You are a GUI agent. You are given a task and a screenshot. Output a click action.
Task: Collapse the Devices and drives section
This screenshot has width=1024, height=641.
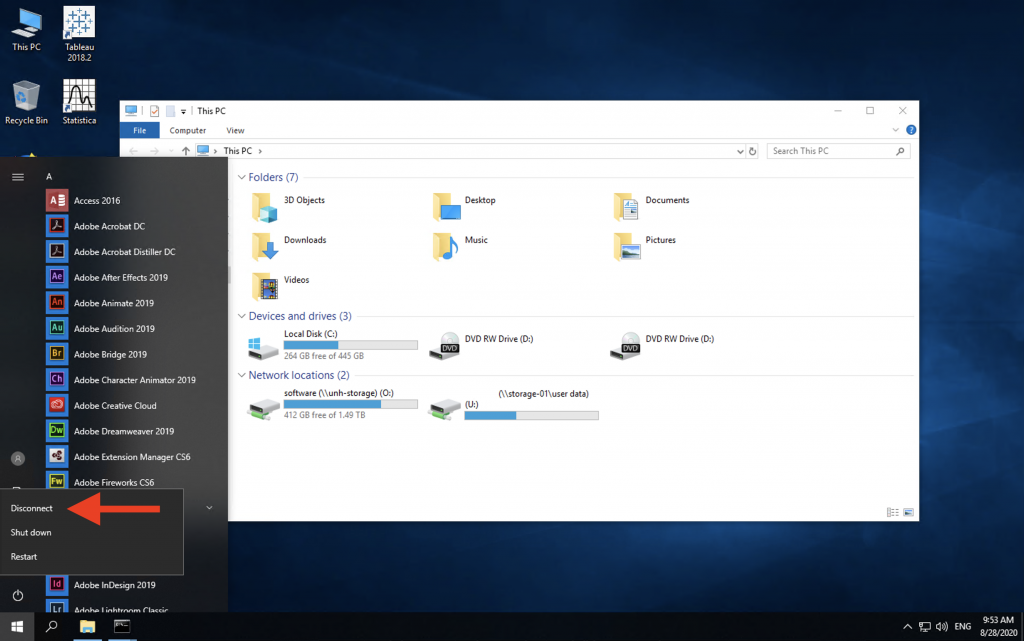(241, 317)
